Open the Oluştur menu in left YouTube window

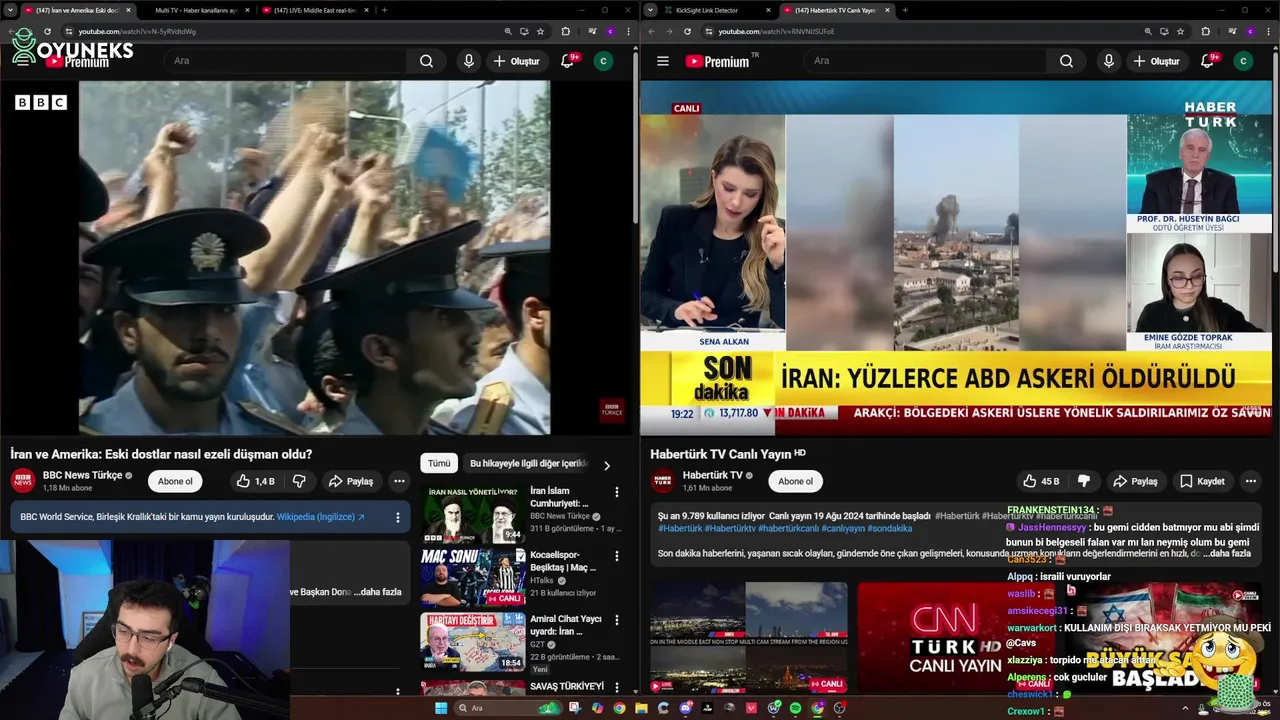coord(516,61)
